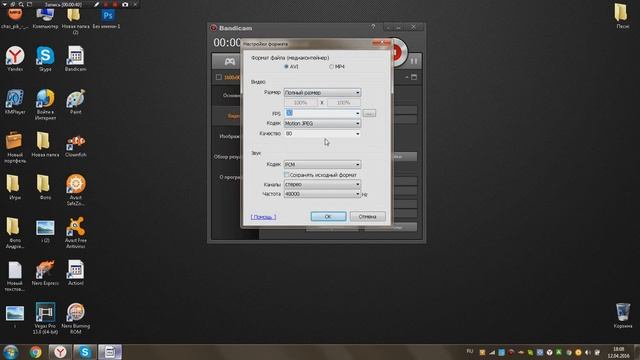640x360 pixels.
Task: Click Cancel in the format settings dialog
Action: click(x=367, y=216)
